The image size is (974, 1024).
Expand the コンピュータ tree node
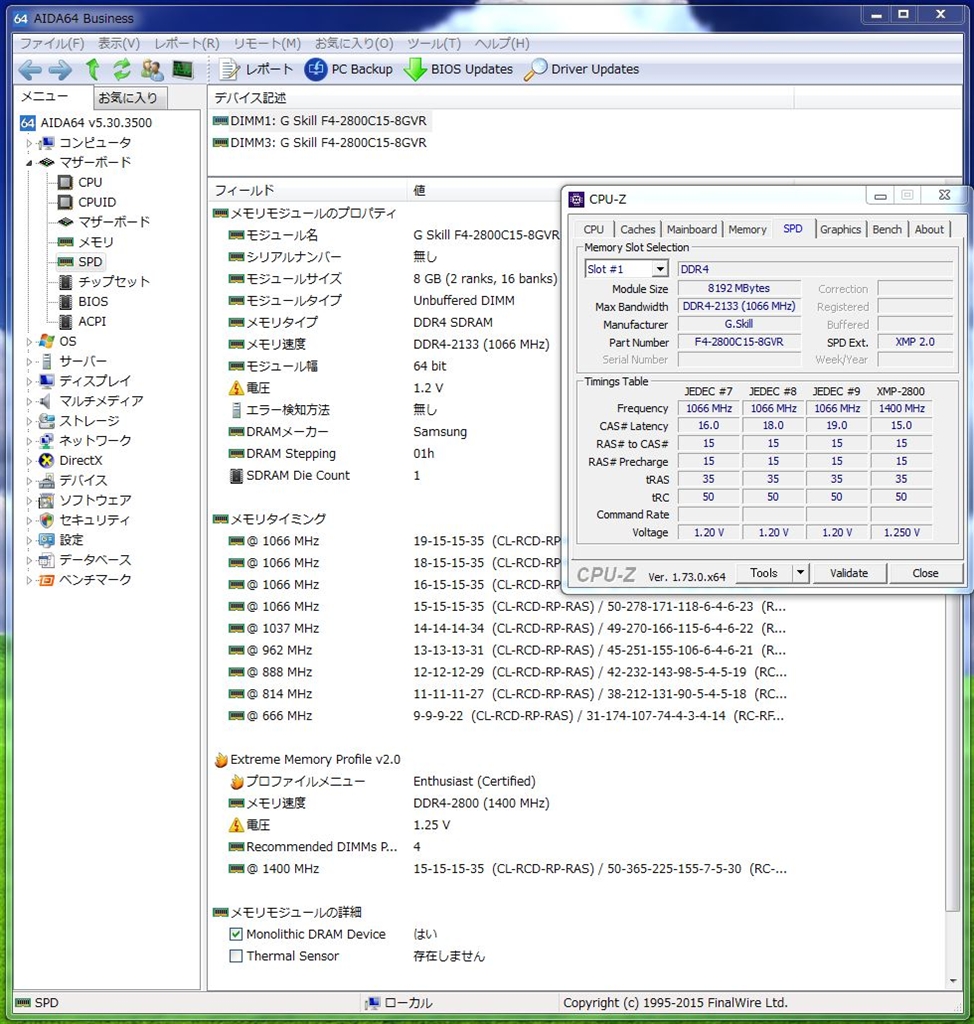(30, 143)
